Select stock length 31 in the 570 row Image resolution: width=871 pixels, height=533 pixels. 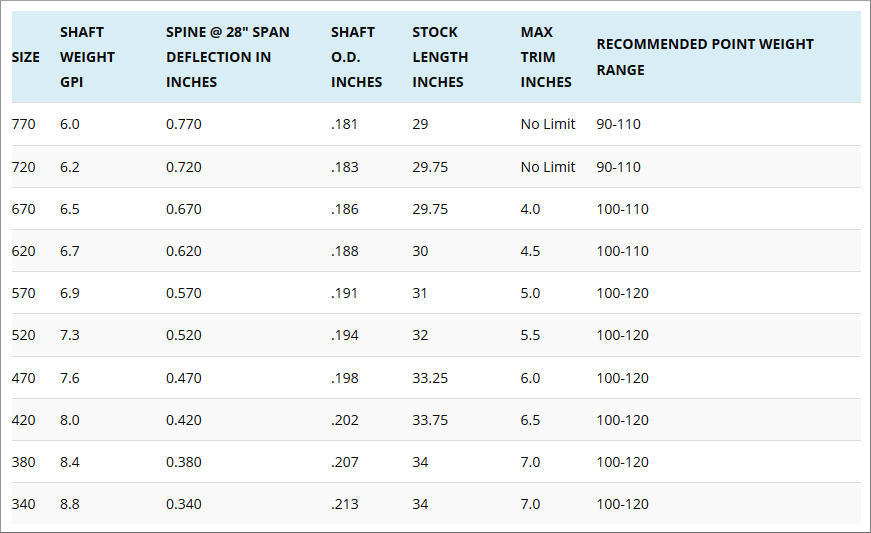coord(420,293)
